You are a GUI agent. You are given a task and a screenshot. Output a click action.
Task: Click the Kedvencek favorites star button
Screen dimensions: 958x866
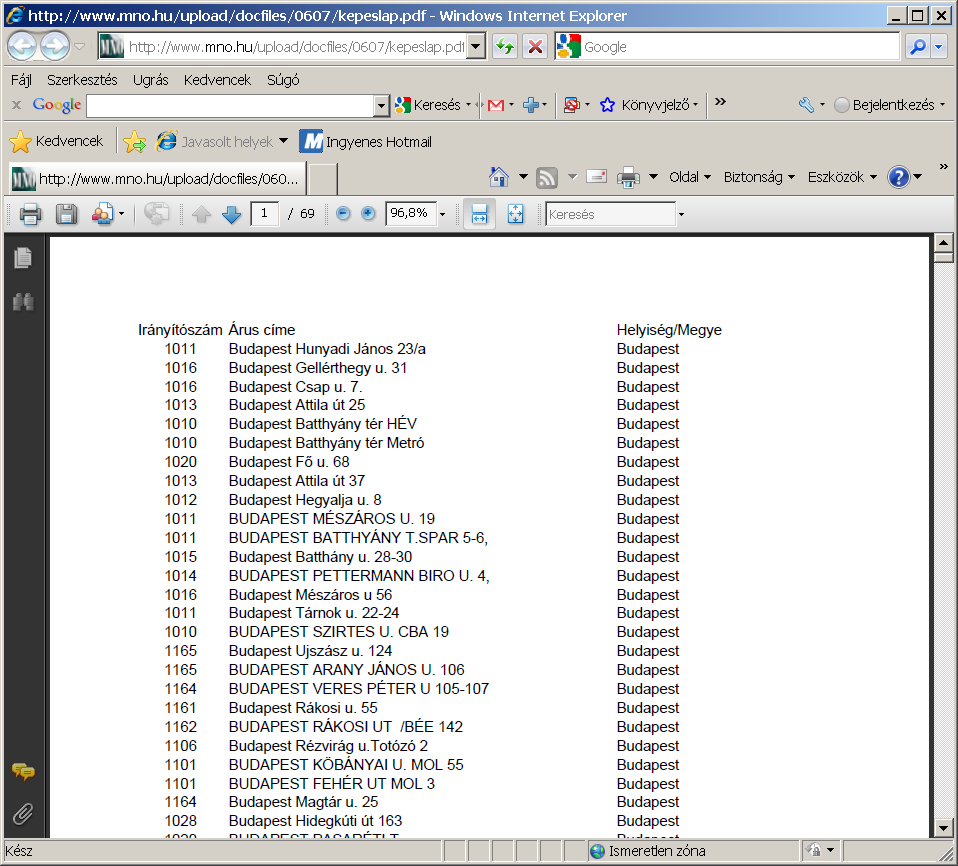click(x=56, y=141)
